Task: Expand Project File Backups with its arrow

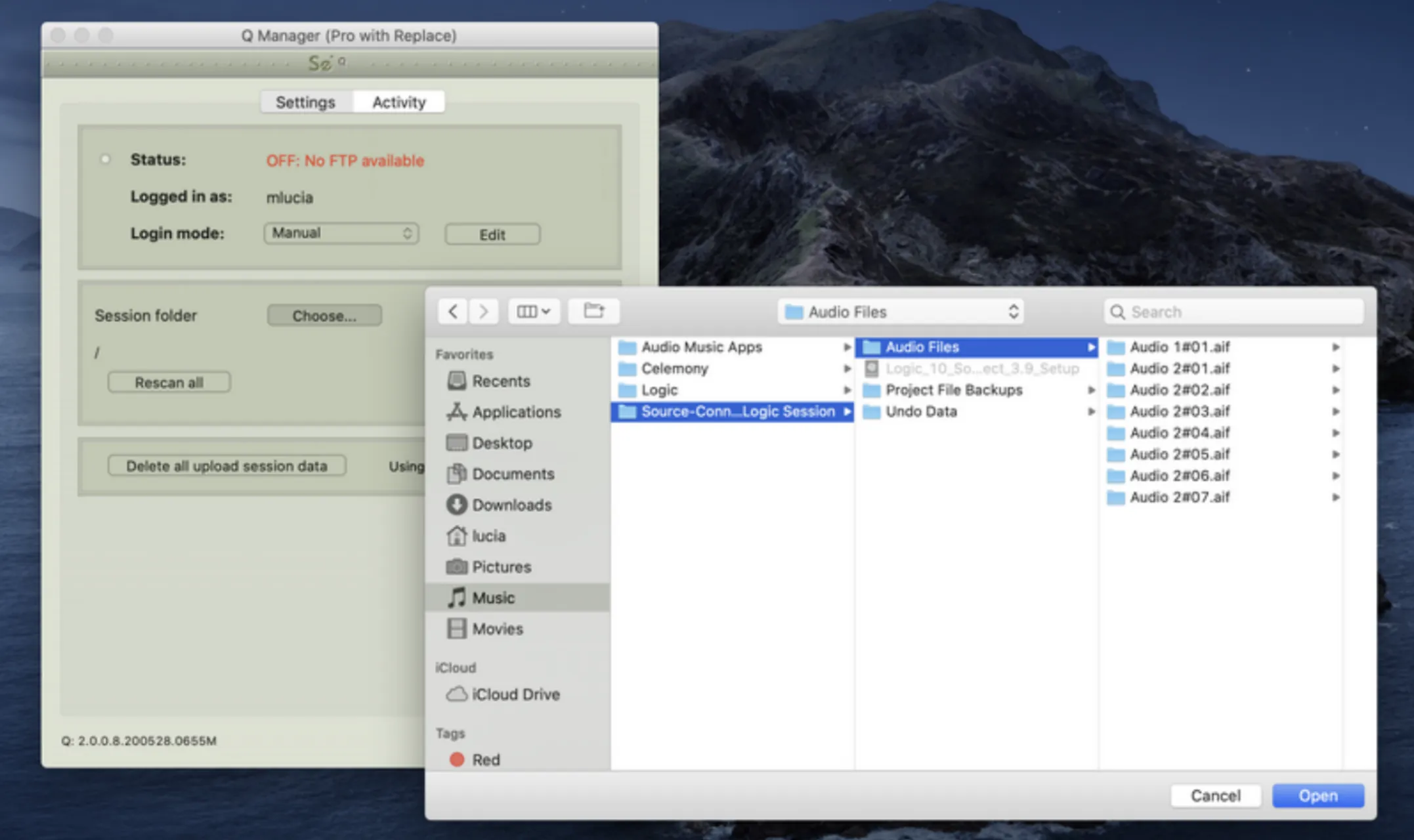Action: [1091, 390]
